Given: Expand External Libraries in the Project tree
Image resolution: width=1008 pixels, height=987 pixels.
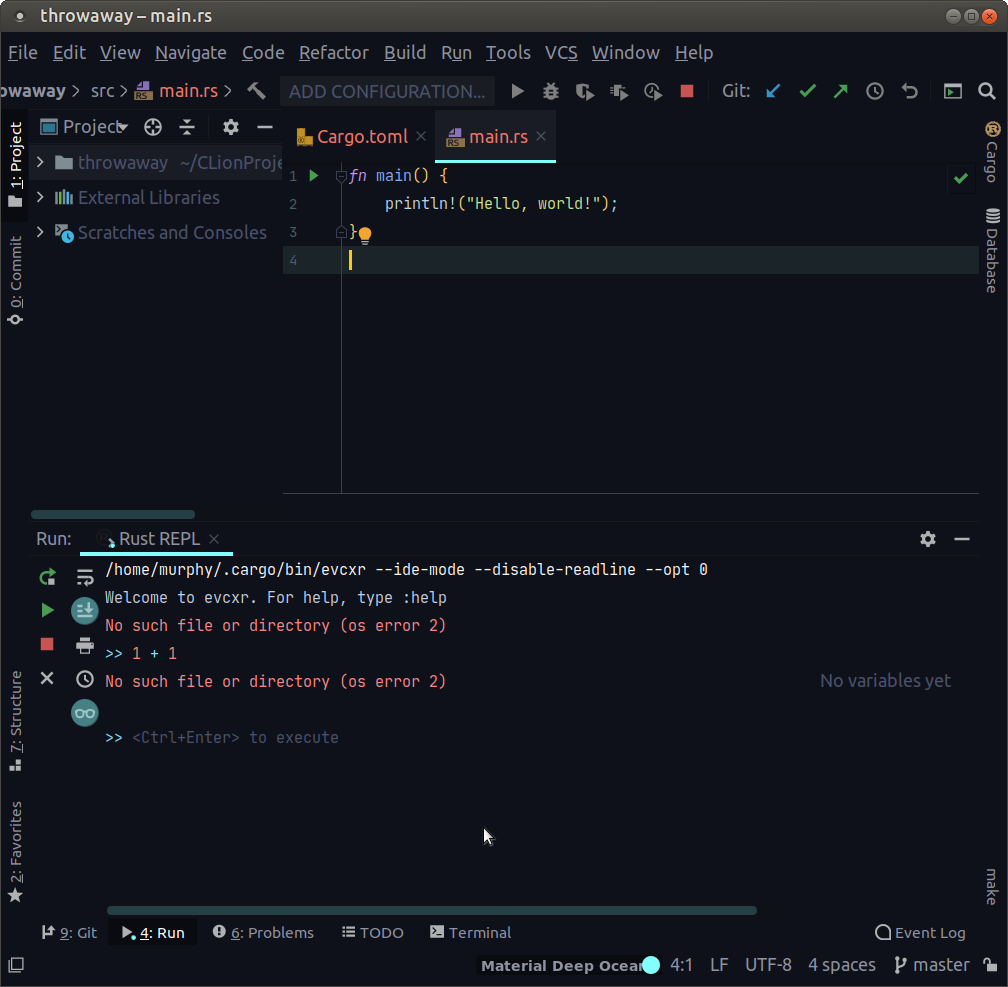Looking at the screenshot, I should (x=39, y=197).
